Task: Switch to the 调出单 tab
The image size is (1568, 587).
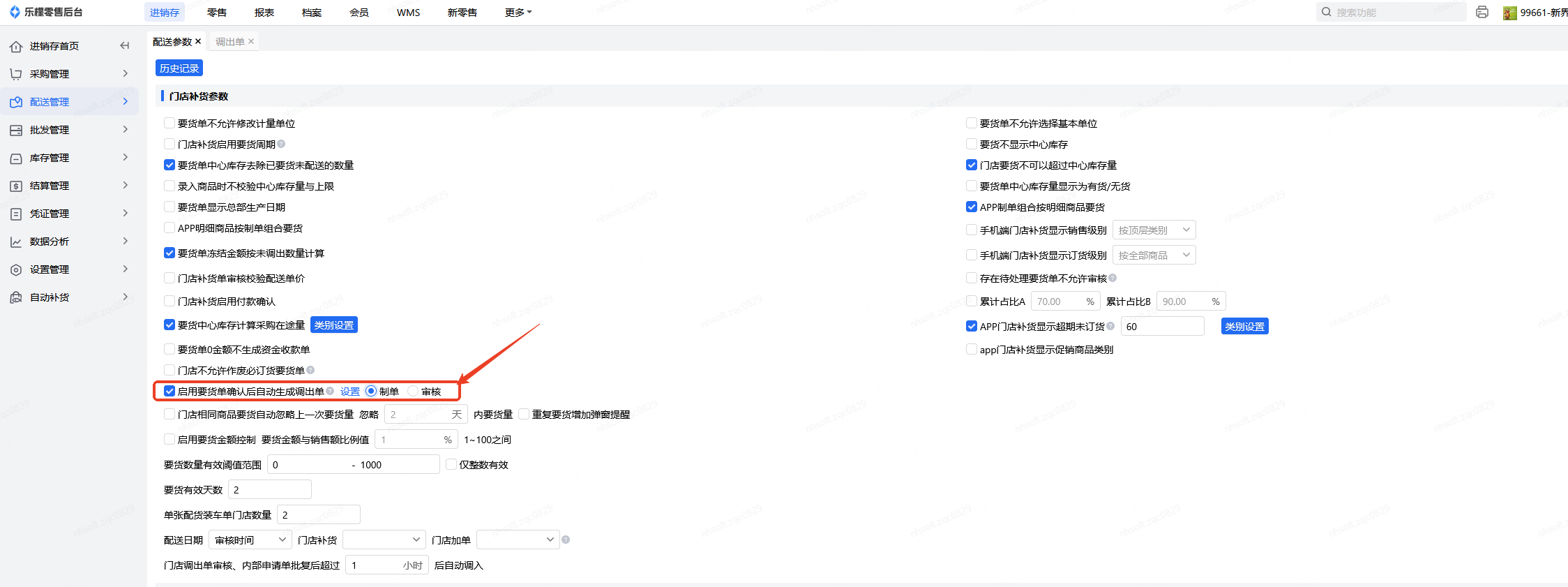Action: point(229,42)
